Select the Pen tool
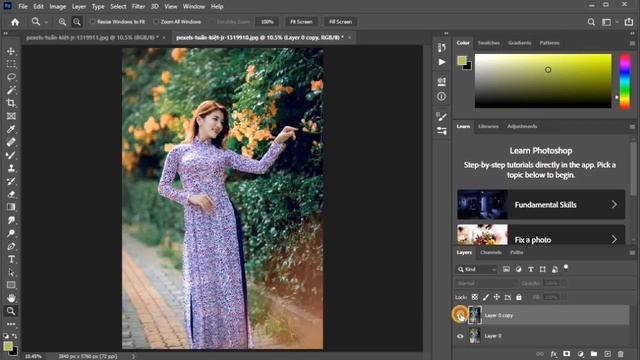 pyautogui.click(x=11, y=246)
